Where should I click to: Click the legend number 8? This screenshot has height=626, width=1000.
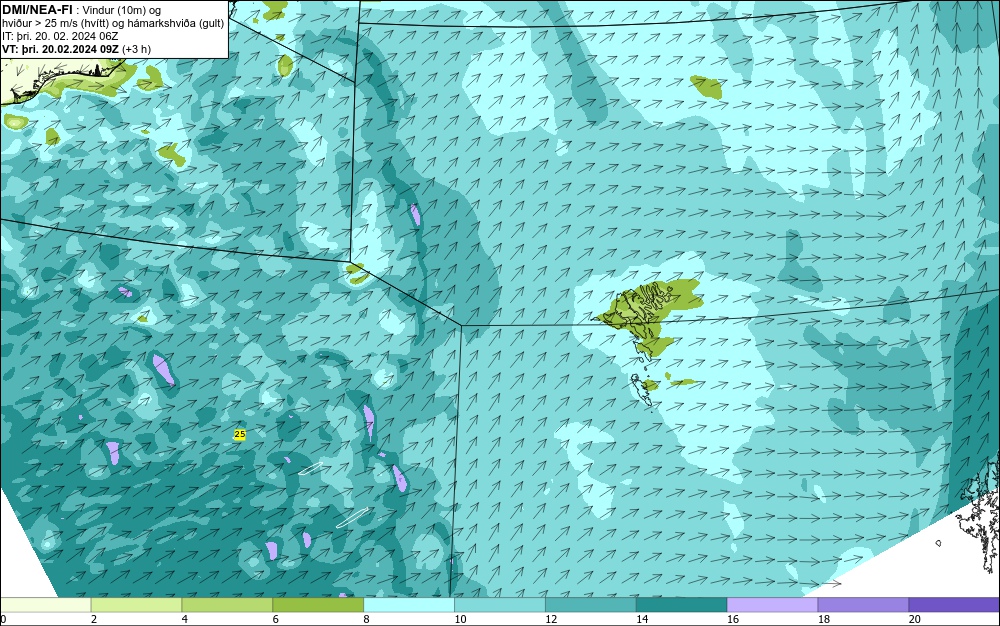(366, 620)
